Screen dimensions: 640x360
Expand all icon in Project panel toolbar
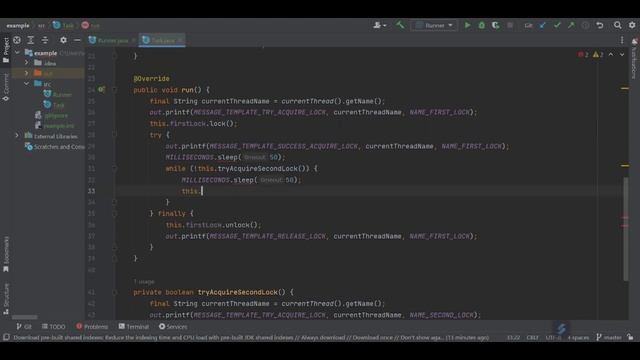coord(31,40)
